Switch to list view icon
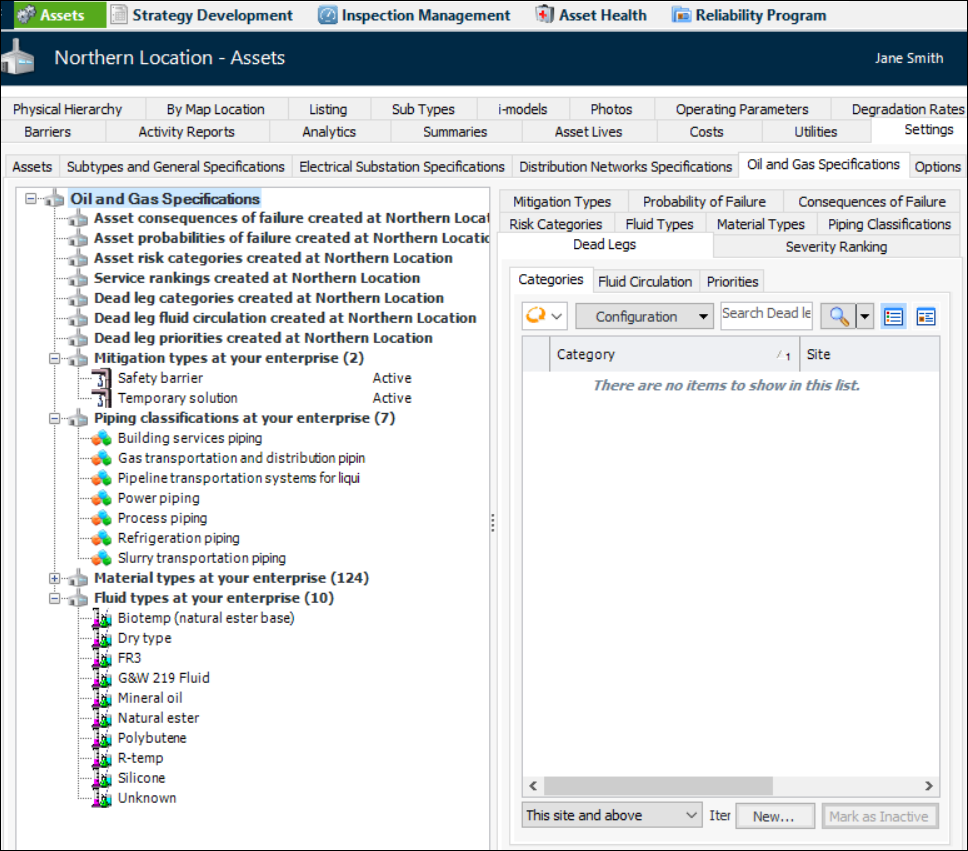Image resolution: width=968 pixels, height=851 pixels. click(x=893, y=317)
